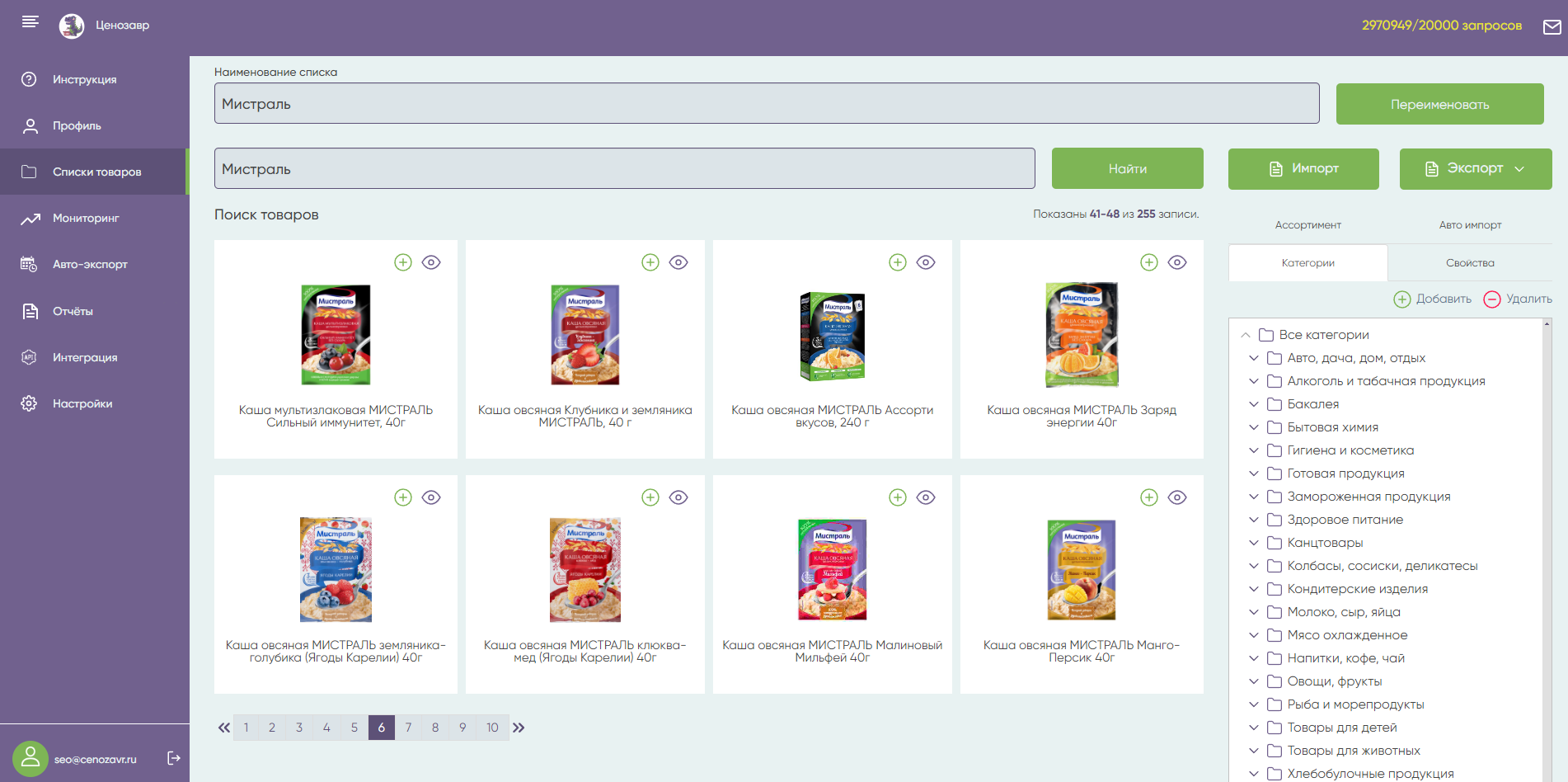Switch to the Ассортимент tab
Screen dimensions: 1568x782
(1308, 225)
